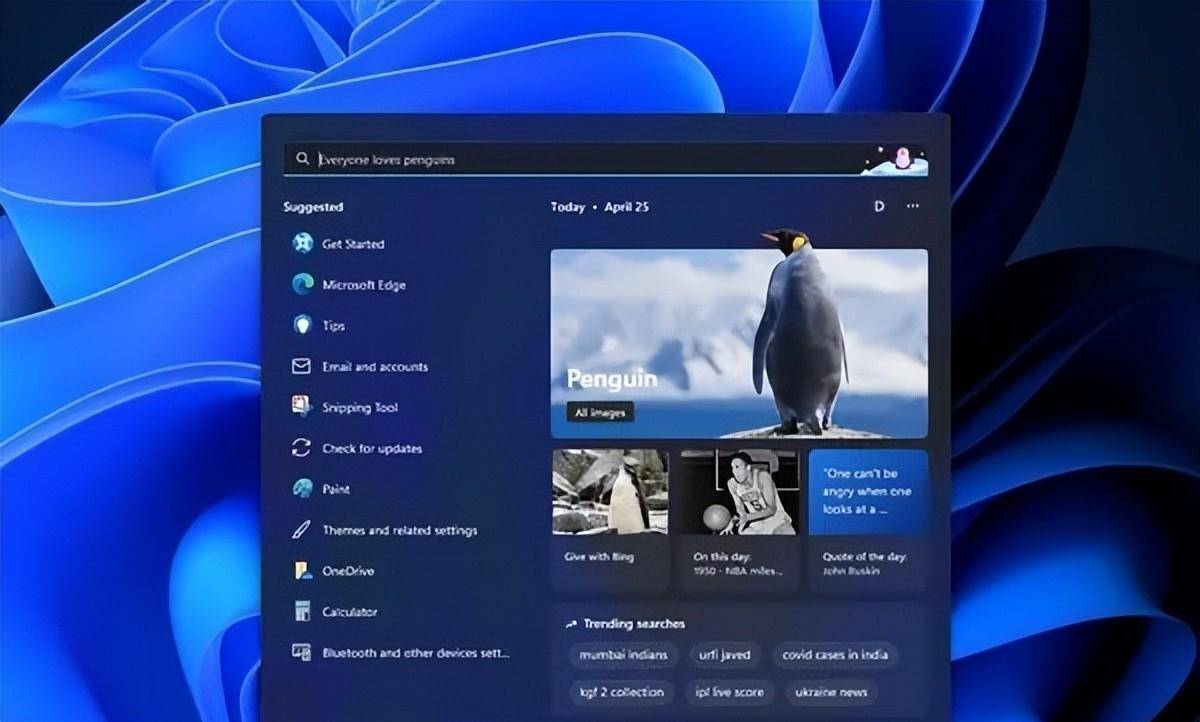Select the urfi javed trending chip
This screenshot has height=722, width=1200.
(724, 655)
